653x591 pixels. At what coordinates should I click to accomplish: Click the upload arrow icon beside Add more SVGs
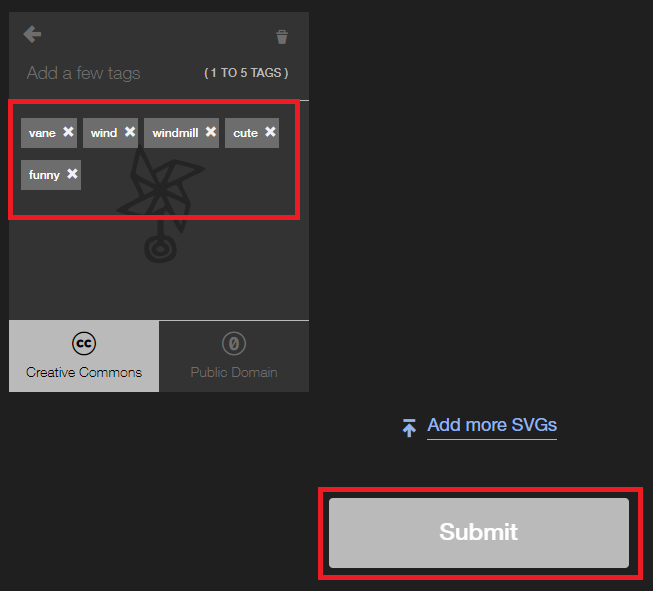(409, 428)
